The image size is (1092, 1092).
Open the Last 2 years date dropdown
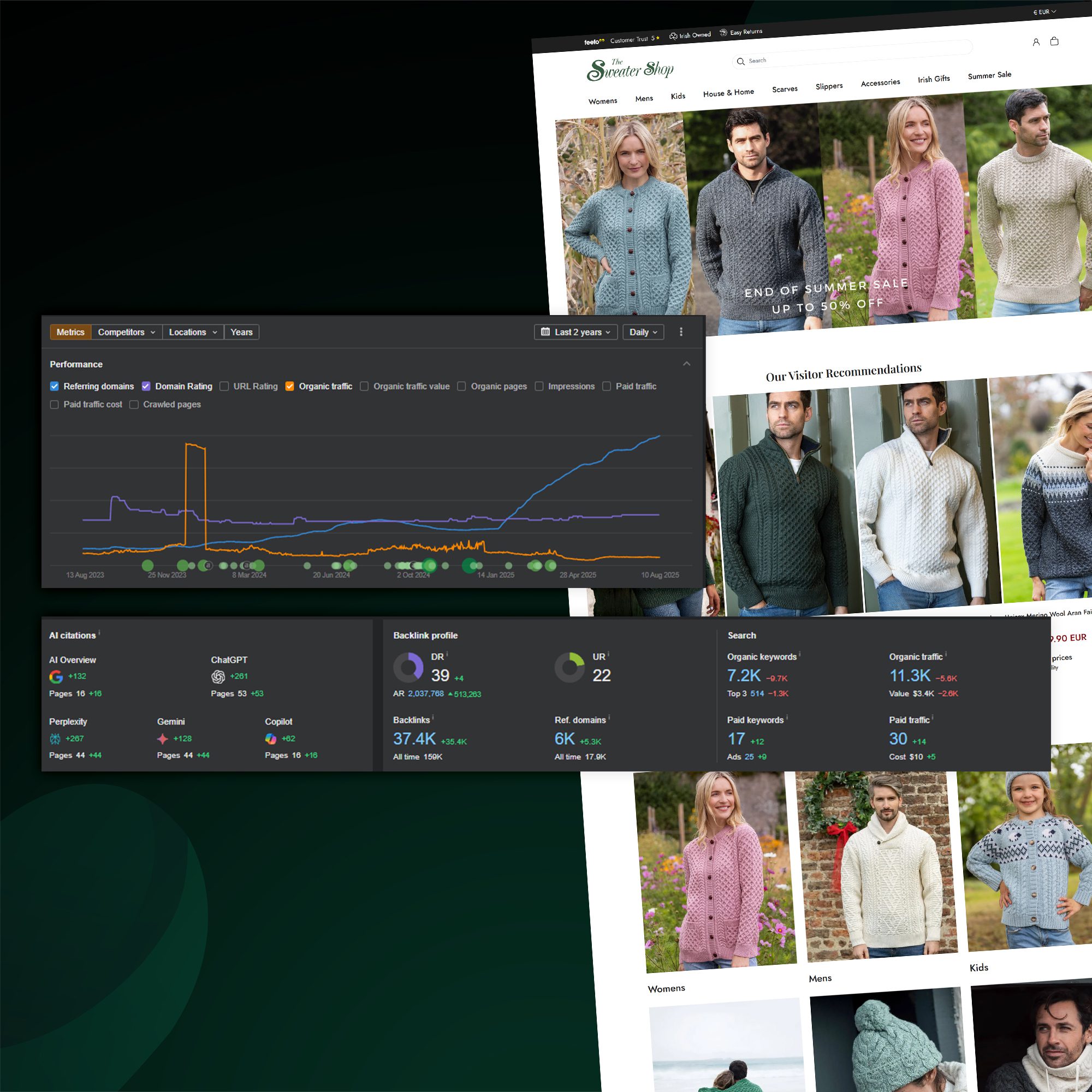pos(575,332)
